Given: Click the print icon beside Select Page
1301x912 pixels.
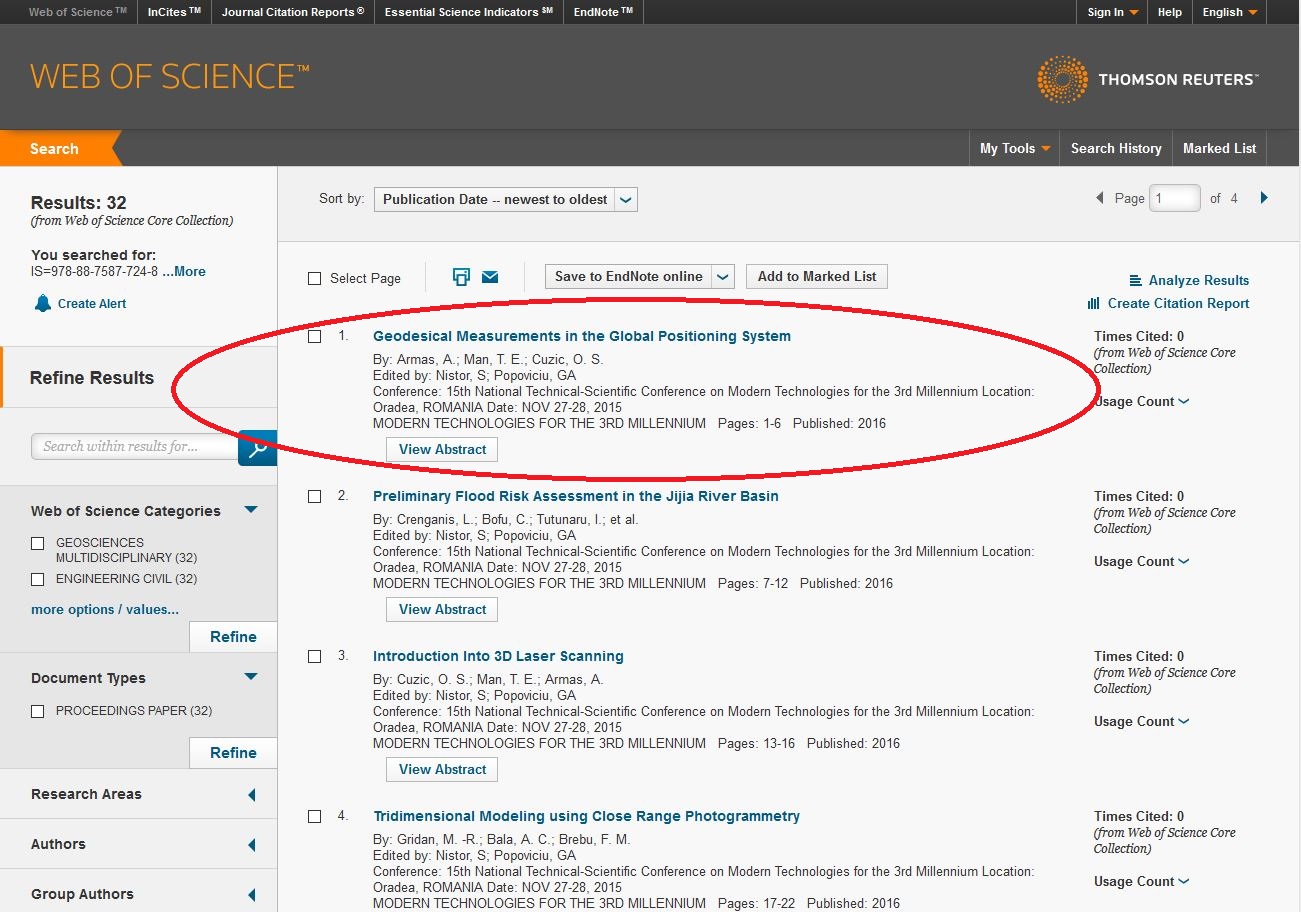Looking at the screenshot, I should [x=461, y=277].
